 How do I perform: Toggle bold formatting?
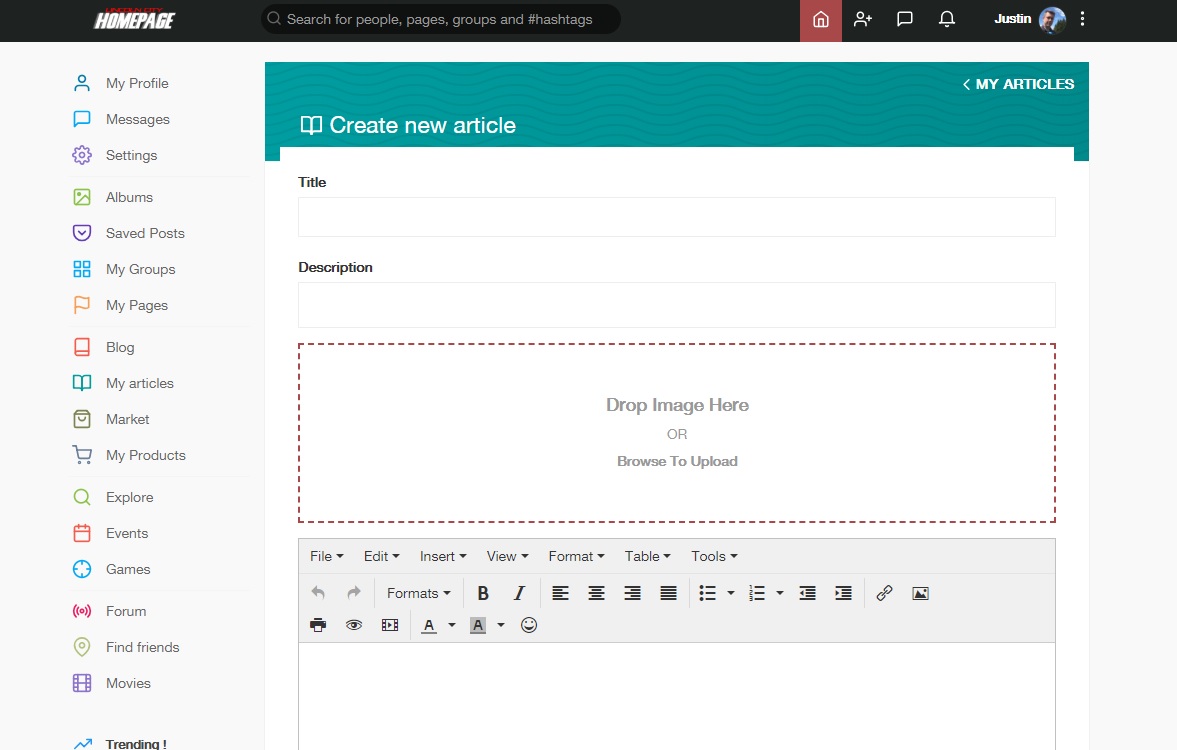[483, 593]
